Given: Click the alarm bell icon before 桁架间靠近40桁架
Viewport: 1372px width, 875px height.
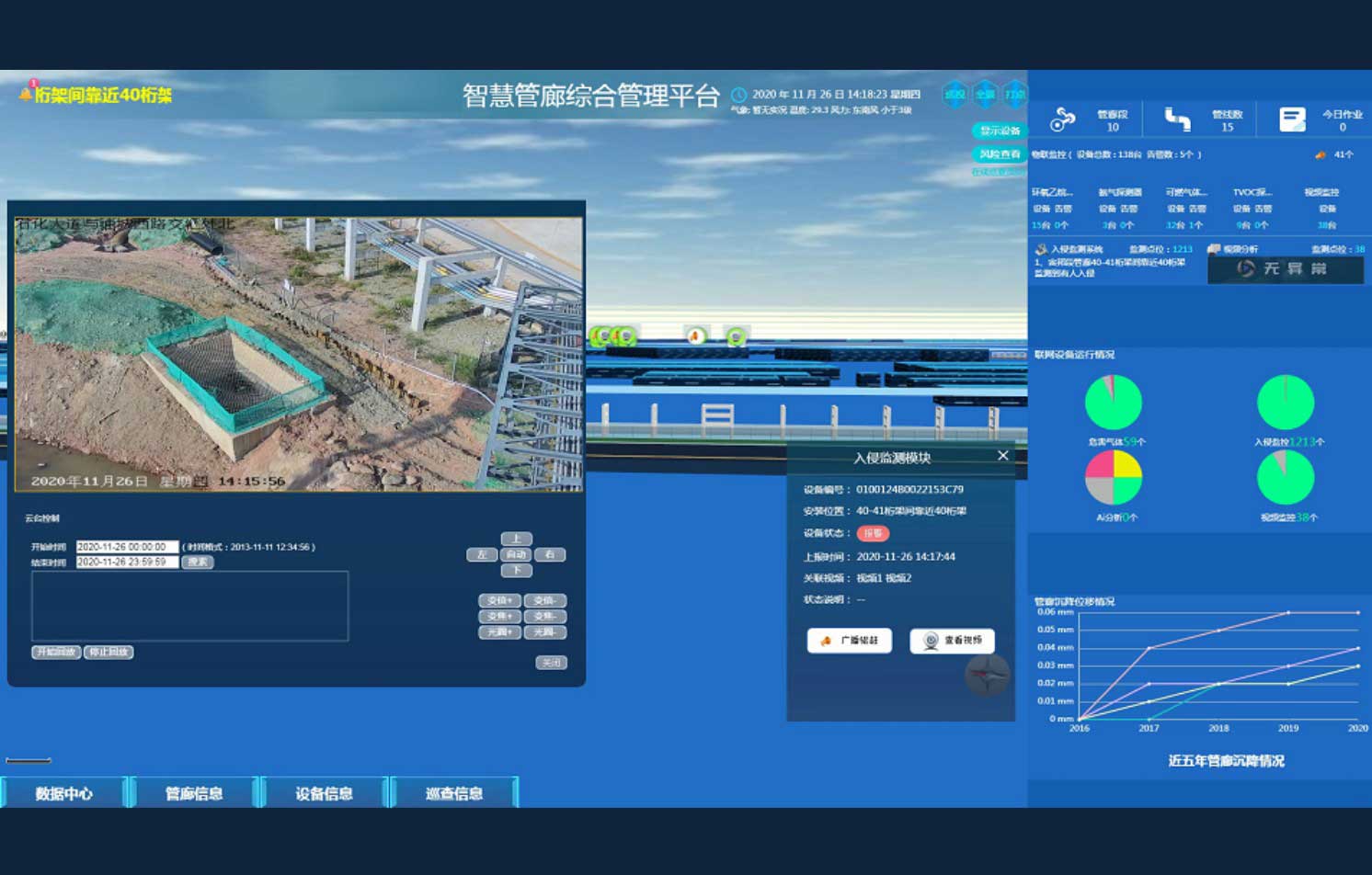Looking at the screenshot, I should (x=26, y=92).
